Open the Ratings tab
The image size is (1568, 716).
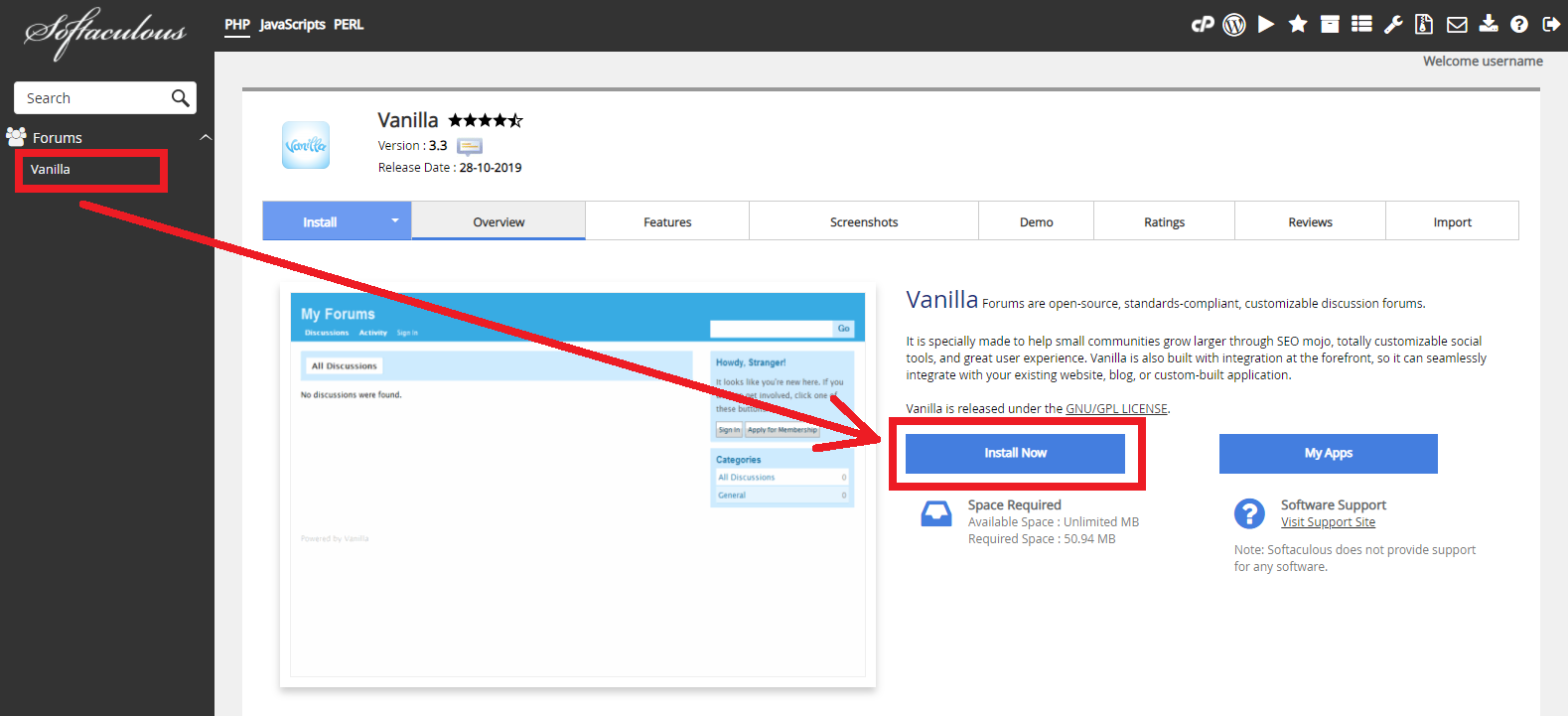1164,221
